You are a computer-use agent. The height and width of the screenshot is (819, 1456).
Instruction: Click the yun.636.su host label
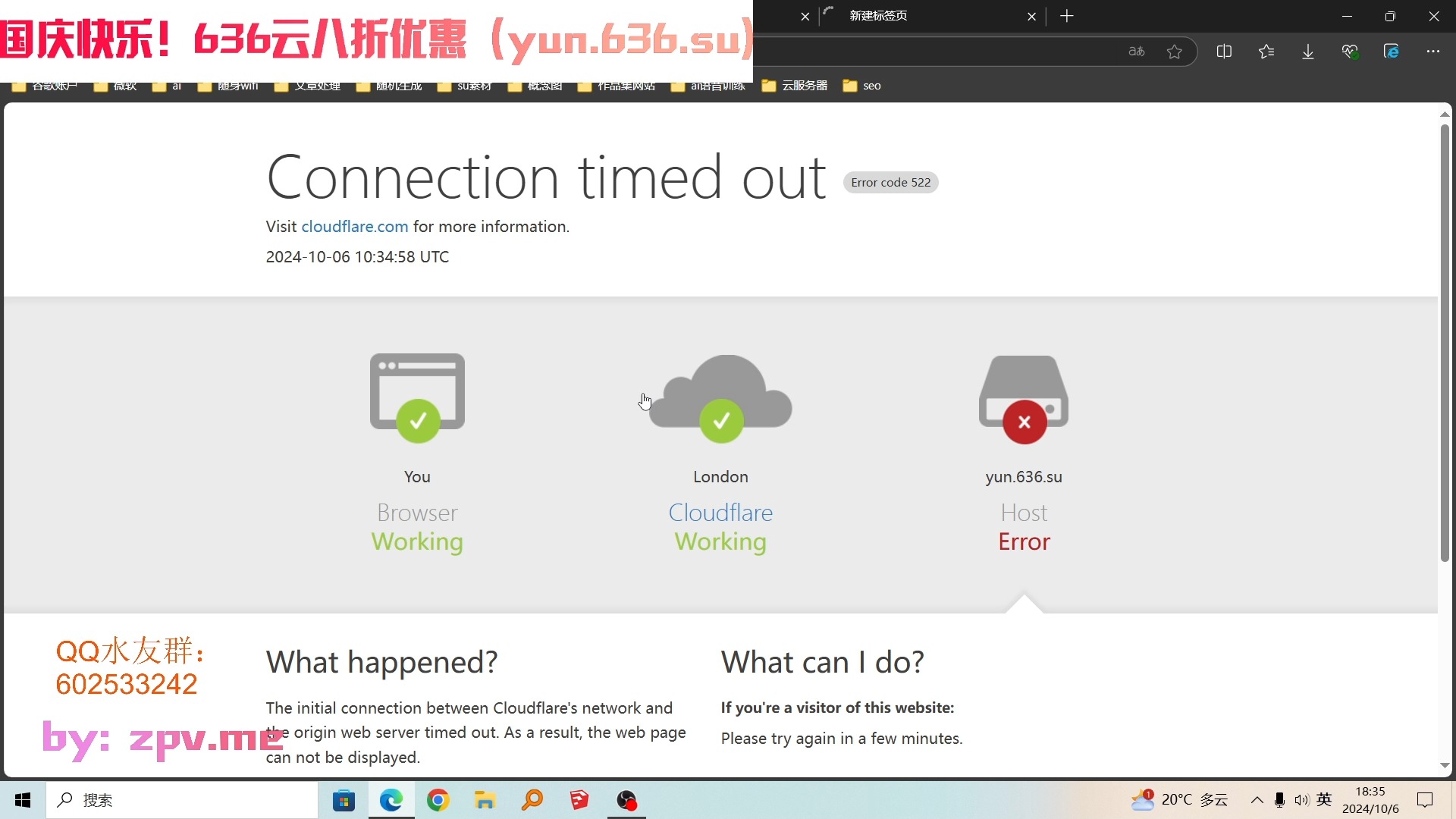tap(1024, 477)
